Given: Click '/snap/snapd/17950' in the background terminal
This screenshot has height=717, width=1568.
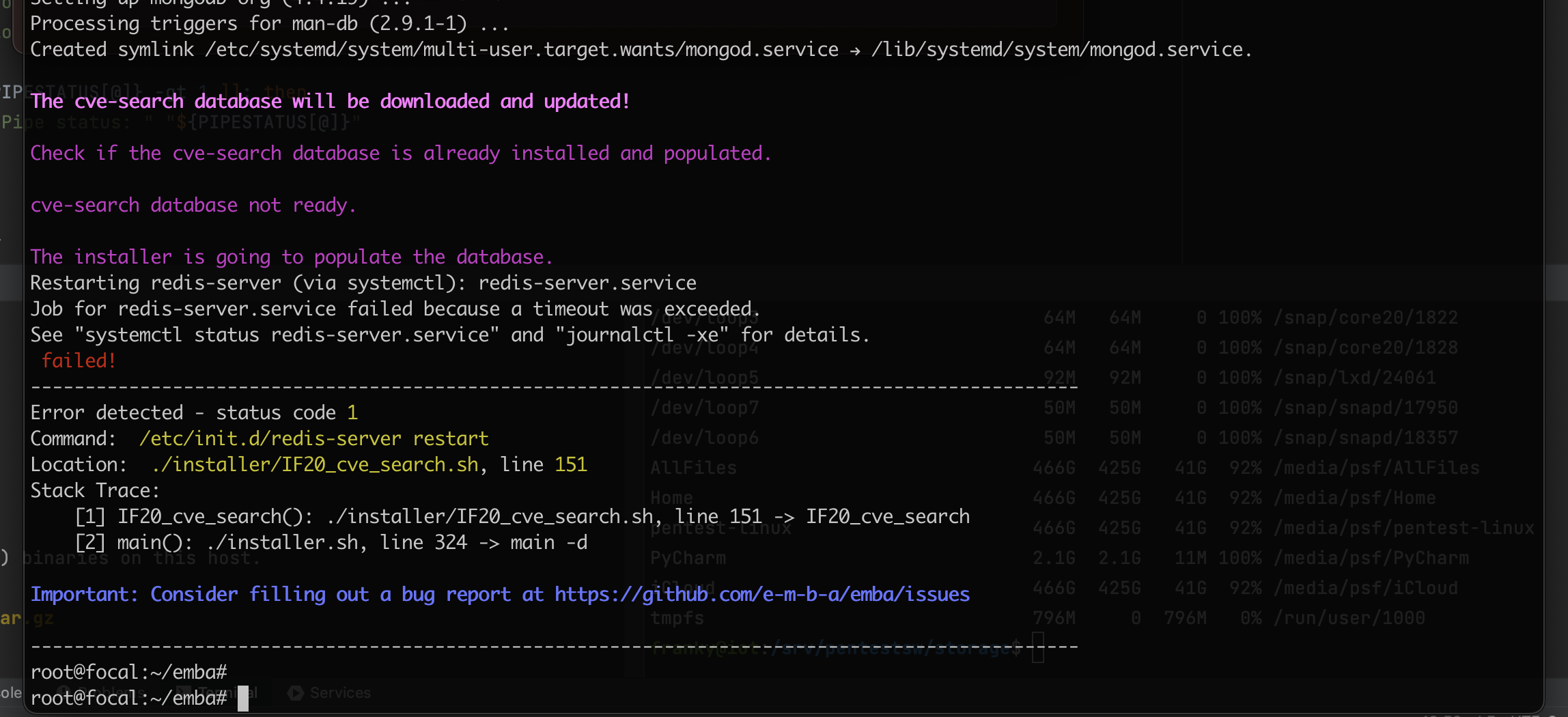Looking at the screenshot, I should pos(1366,408).
